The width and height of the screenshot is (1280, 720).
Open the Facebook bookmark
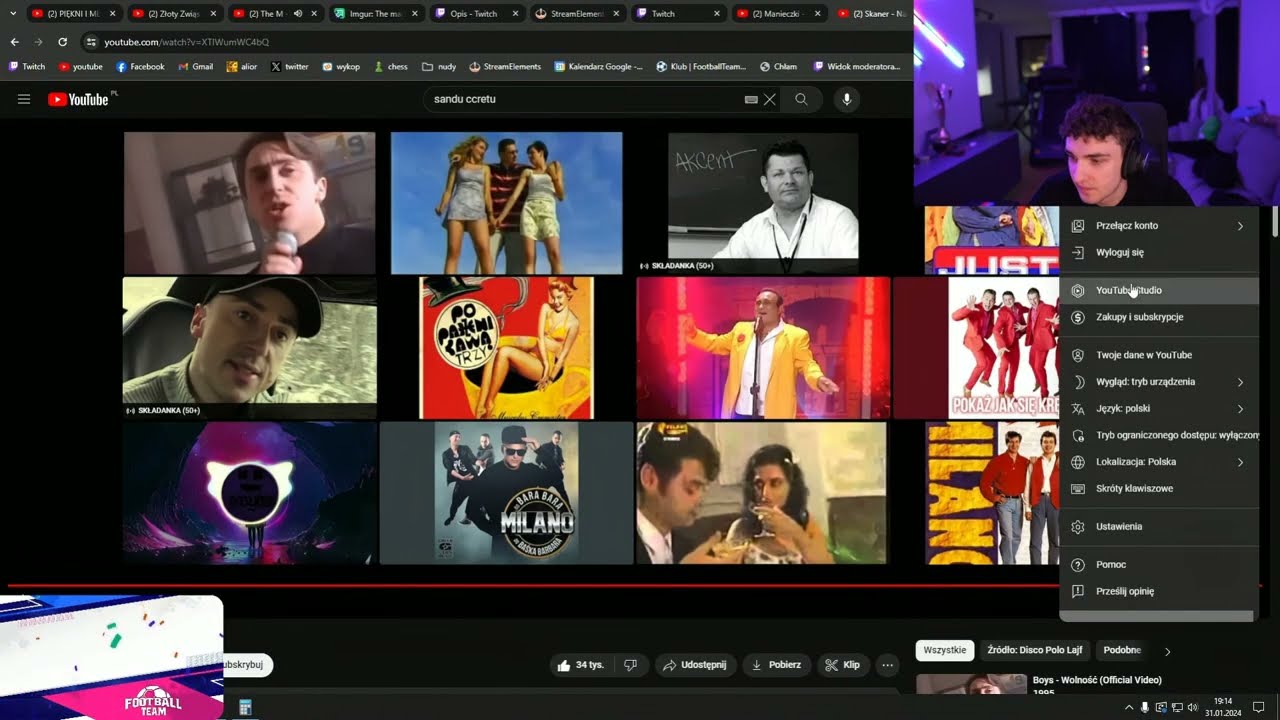point(141,67)
